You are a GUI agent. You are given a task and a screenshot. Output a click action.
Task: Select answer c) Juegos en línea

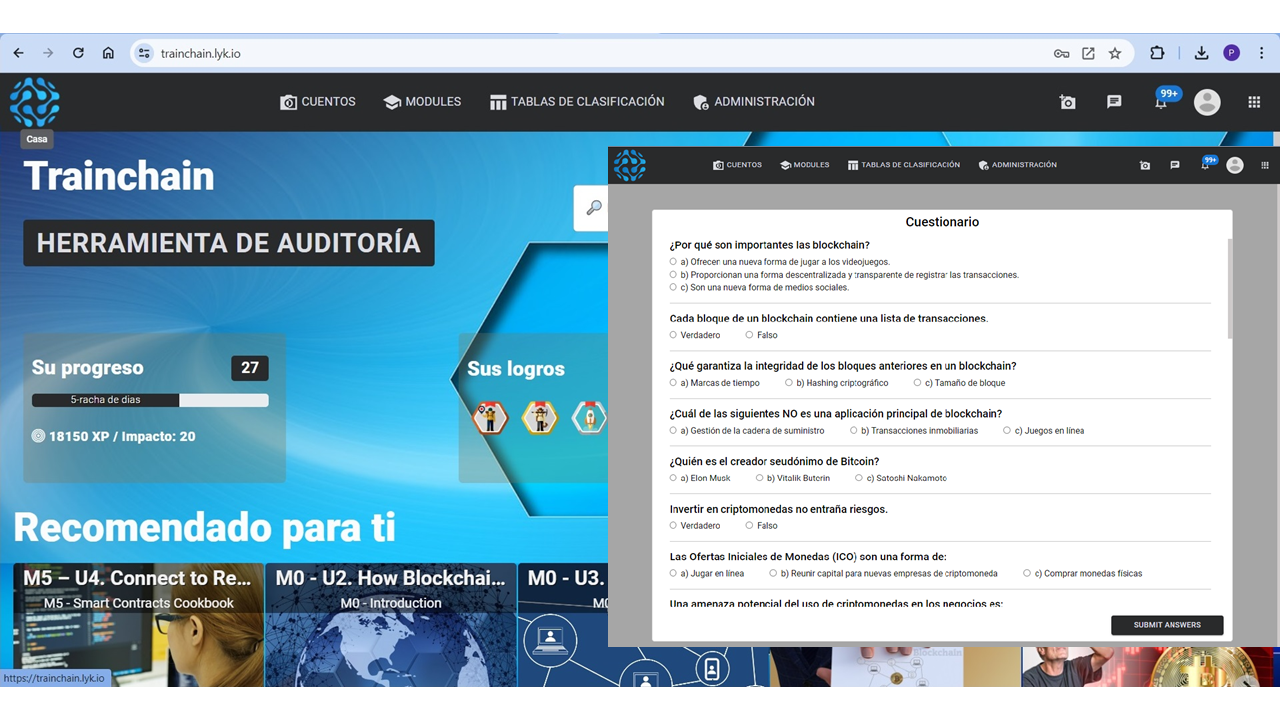pyautogui.click(x=1007, y=431)
